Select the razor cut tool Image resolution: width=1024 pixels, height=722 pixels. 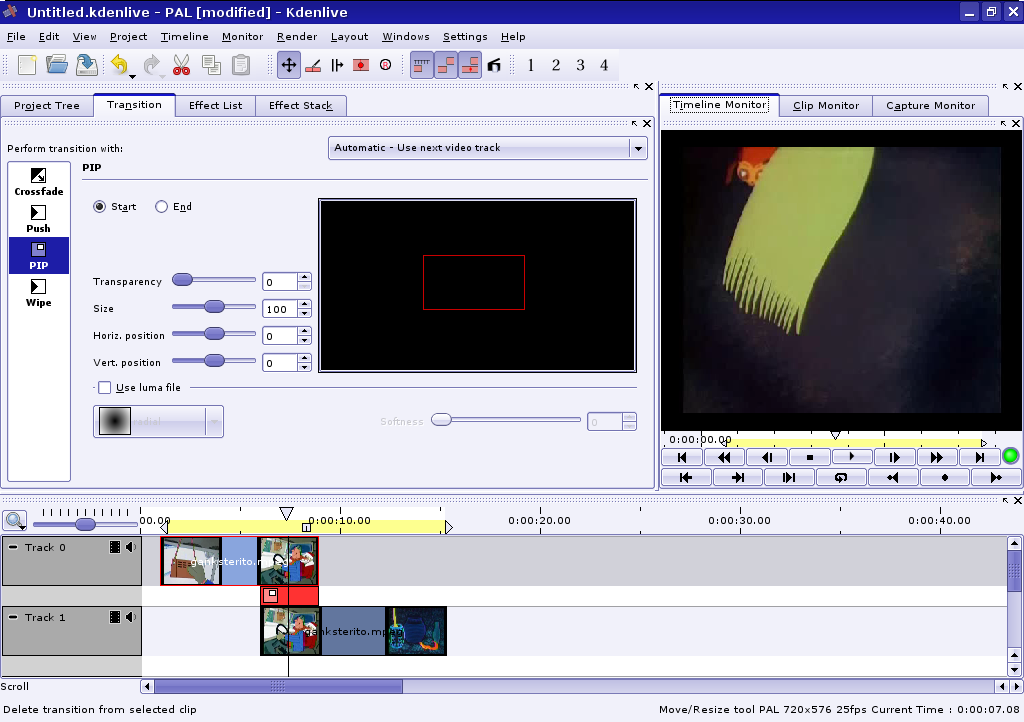click(312, 65)
